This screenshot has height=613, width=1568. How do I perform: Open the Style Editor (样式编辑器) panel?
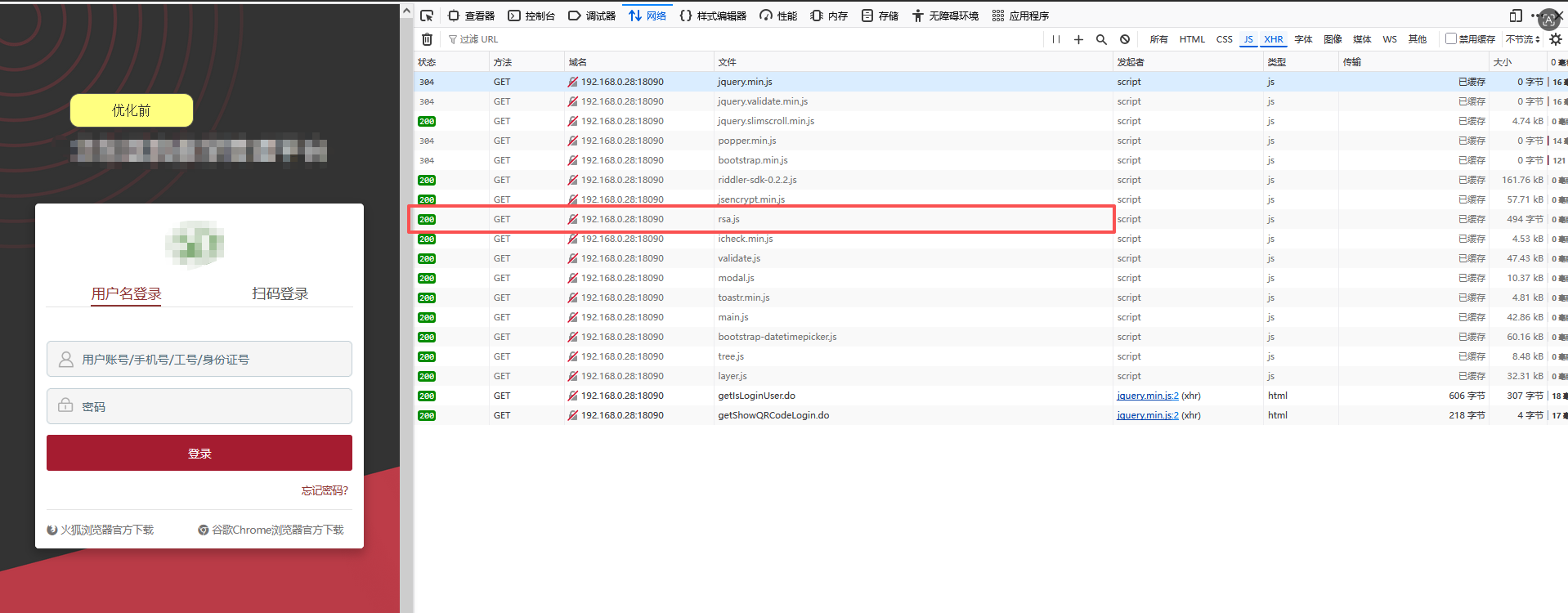click(x=713, y=16)
